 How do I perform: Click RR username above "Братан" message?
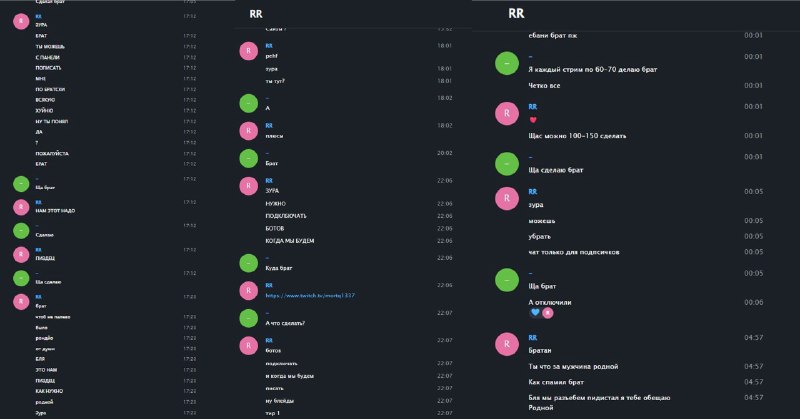pos(533,337)
